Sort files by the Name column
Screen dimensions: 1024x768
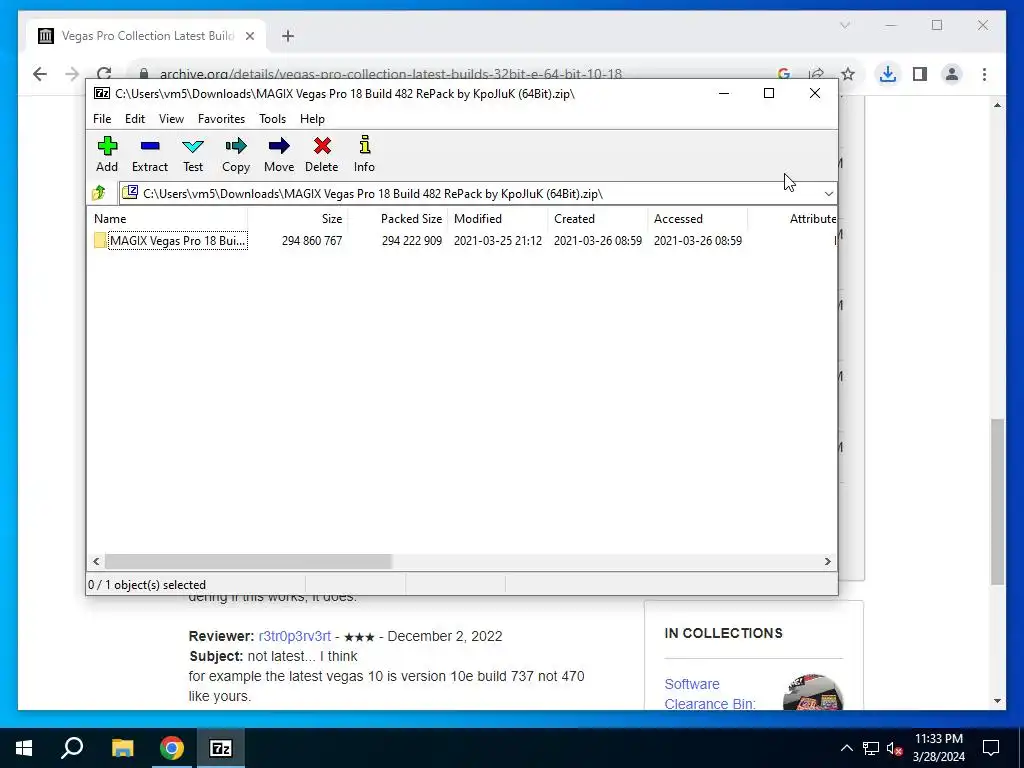167,219
